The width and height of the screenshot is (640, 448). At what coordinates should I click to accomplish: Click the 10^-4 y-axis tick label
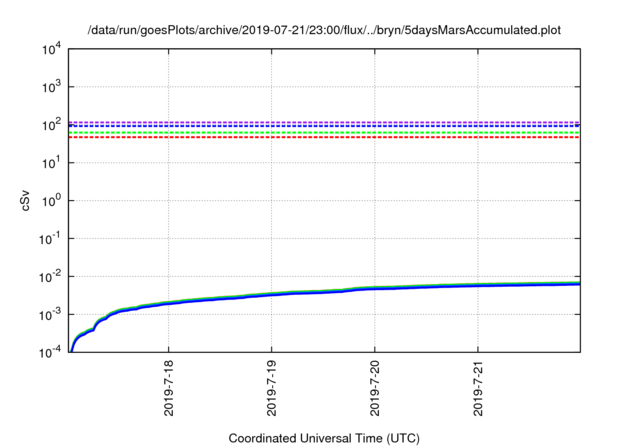point(51,352)
